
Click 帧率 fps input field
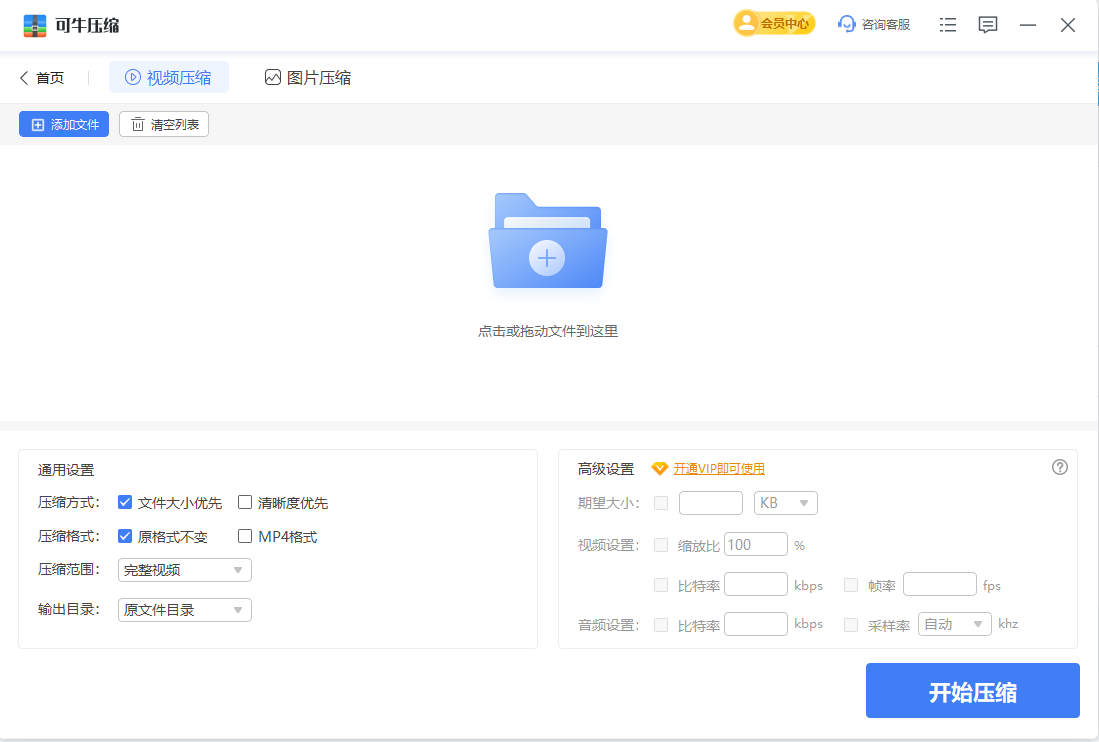click(x=940, y=584)
